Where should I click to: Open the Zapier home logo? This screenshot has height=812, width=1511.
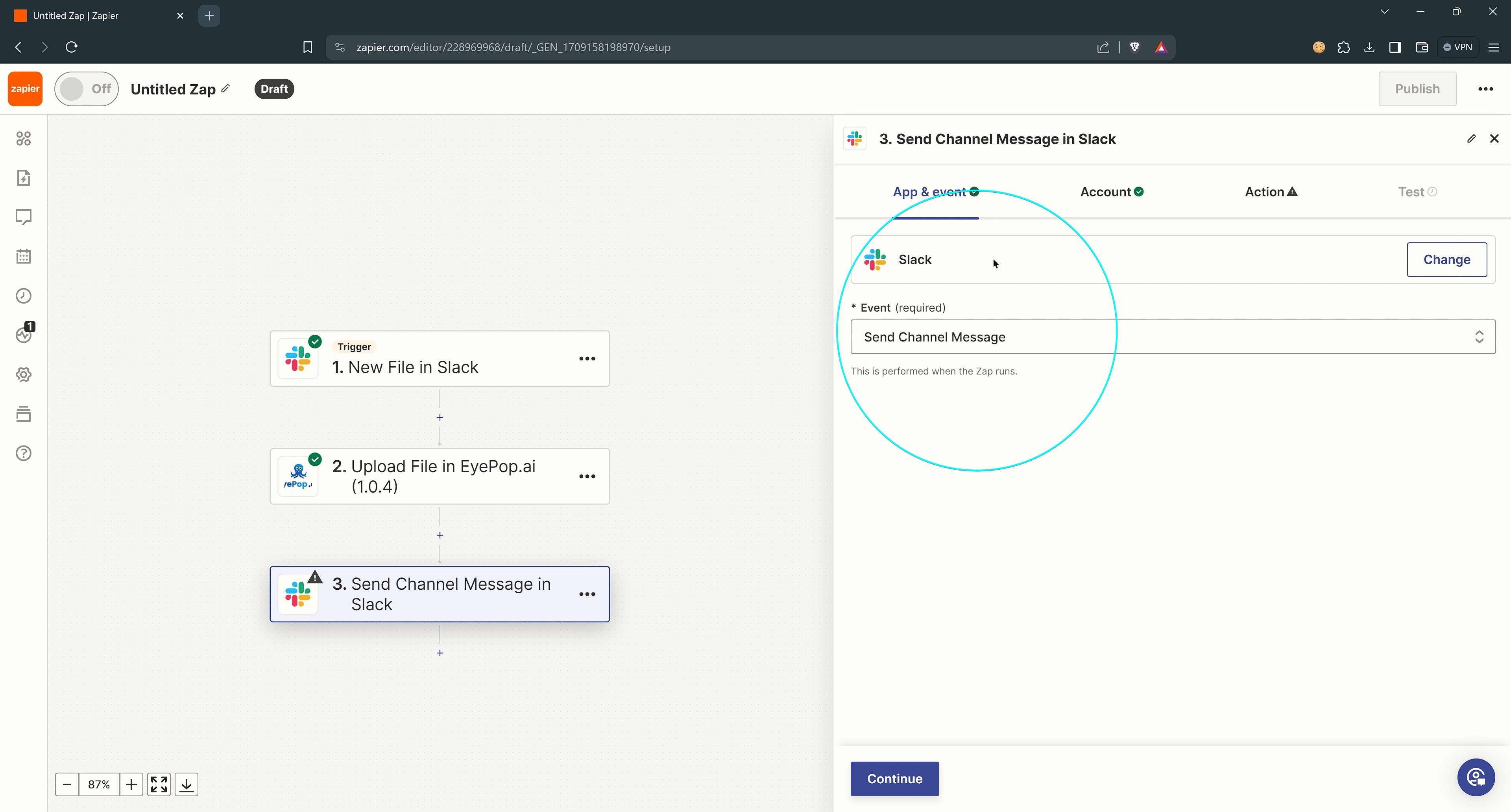[24, 89]
